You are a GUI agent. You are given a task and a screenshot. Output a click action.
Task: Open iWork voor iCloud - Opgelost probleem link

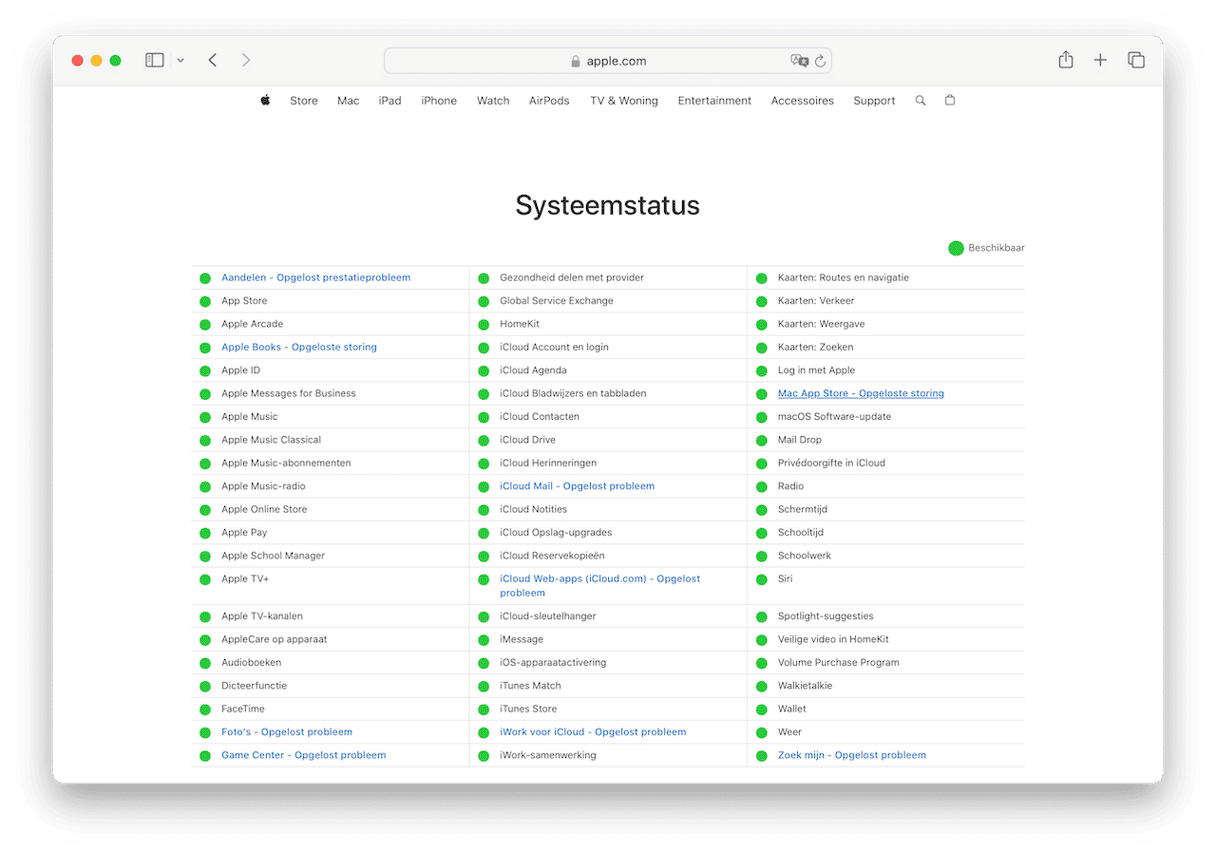pyautogui.click(x=593, y=732)
